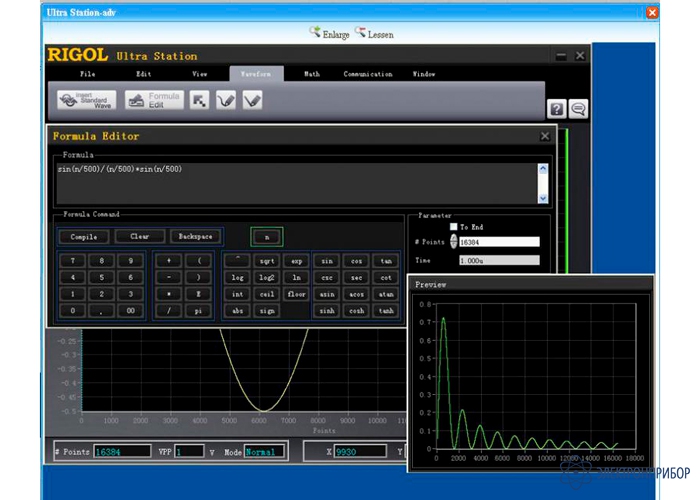Click the digit 7 key

[73, 261]
